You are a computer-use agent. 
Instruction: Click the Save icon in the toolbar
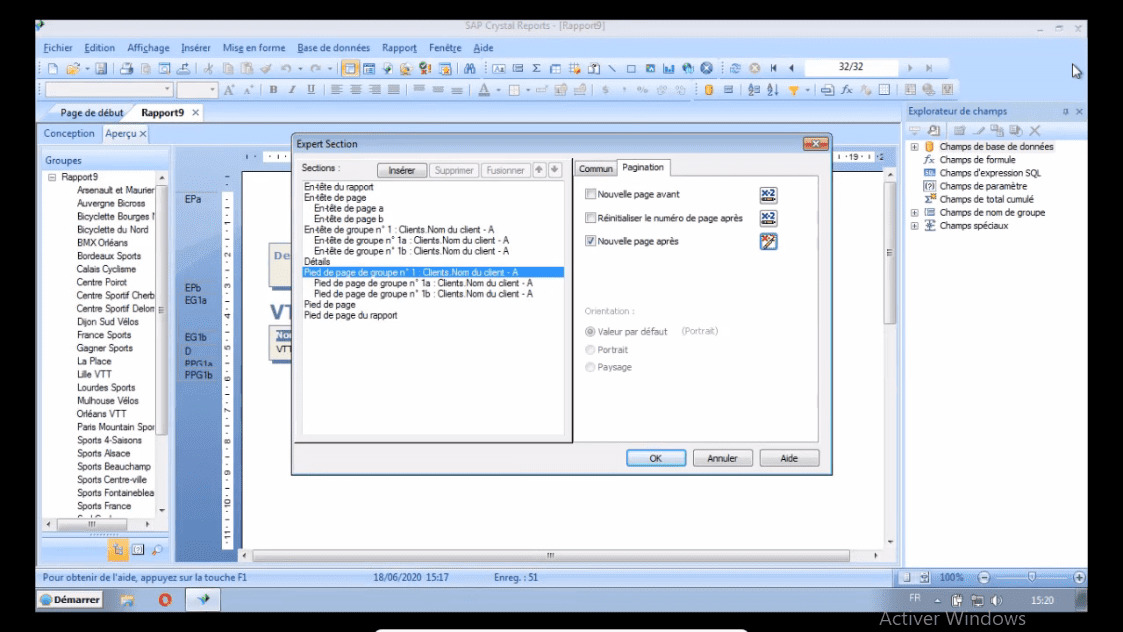tap(101, 69)
